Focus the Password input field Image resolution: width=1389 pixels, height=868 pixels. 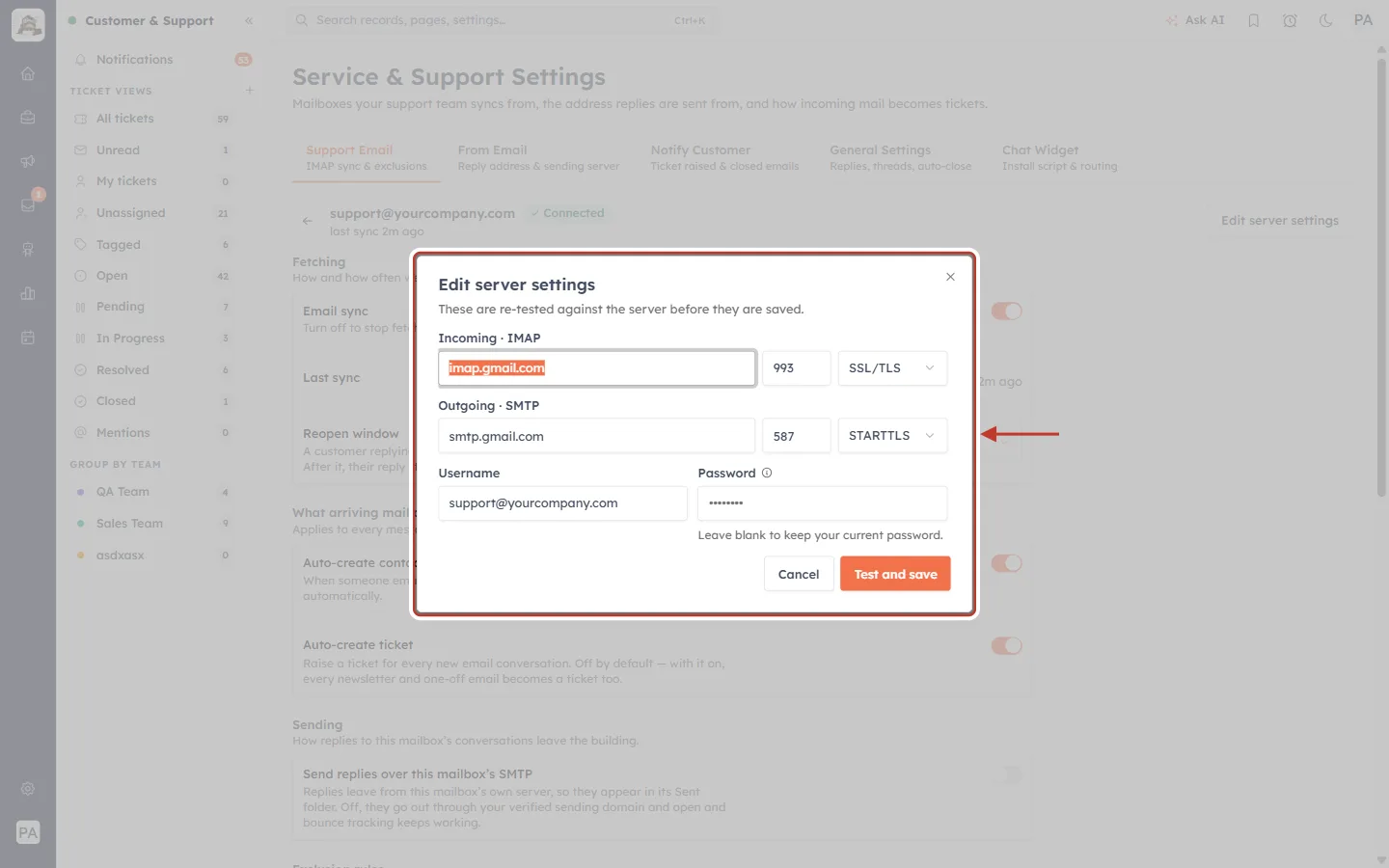tap(823, 503)
